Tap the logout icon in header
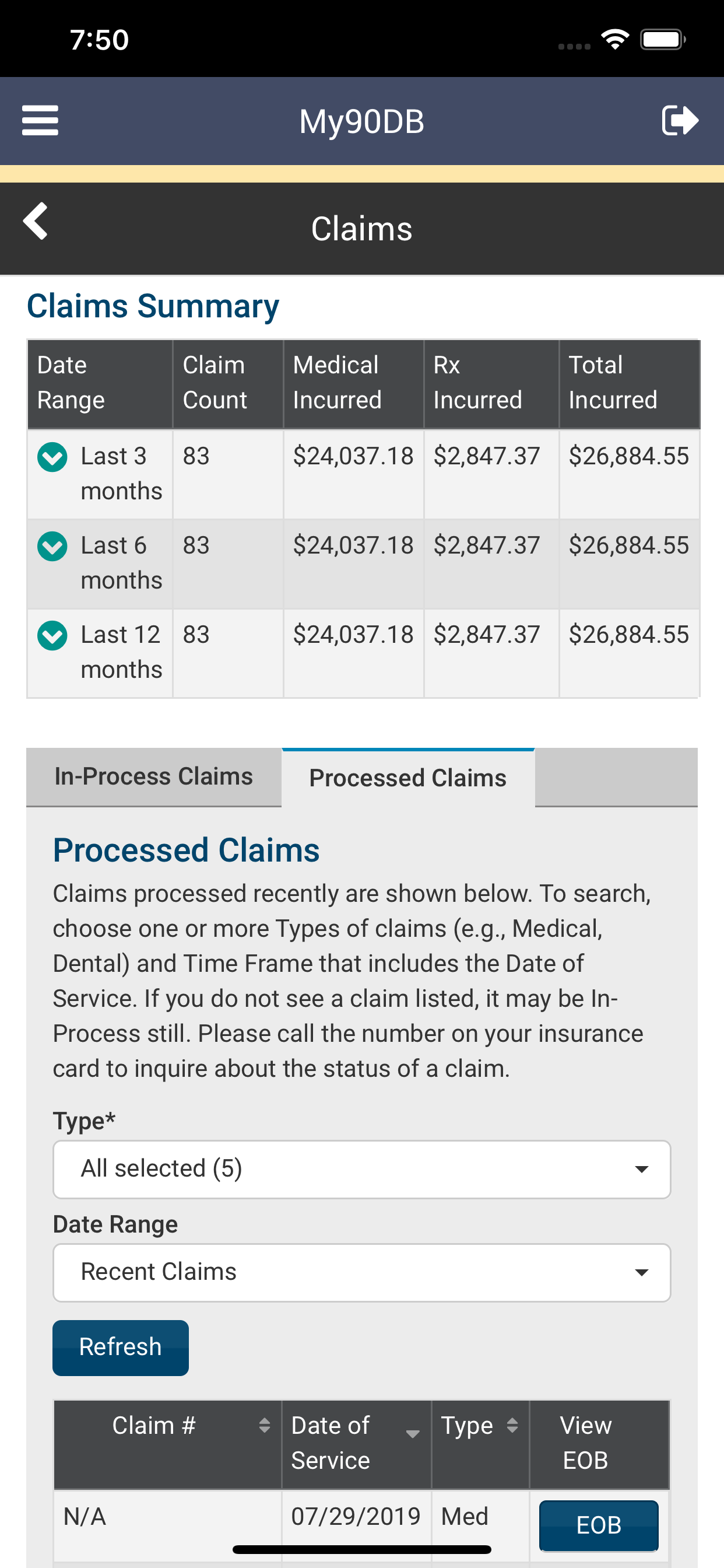Screen dimensions: 724x1568 tap(680, 120)
